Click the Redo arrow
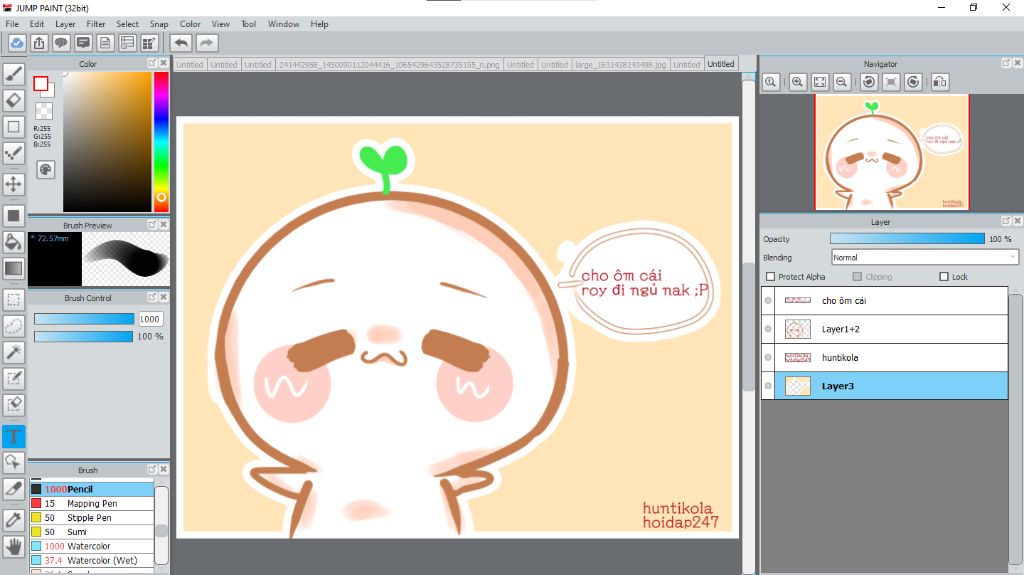The height and width of the screenshot is (575, 1024). coord(206,43)
